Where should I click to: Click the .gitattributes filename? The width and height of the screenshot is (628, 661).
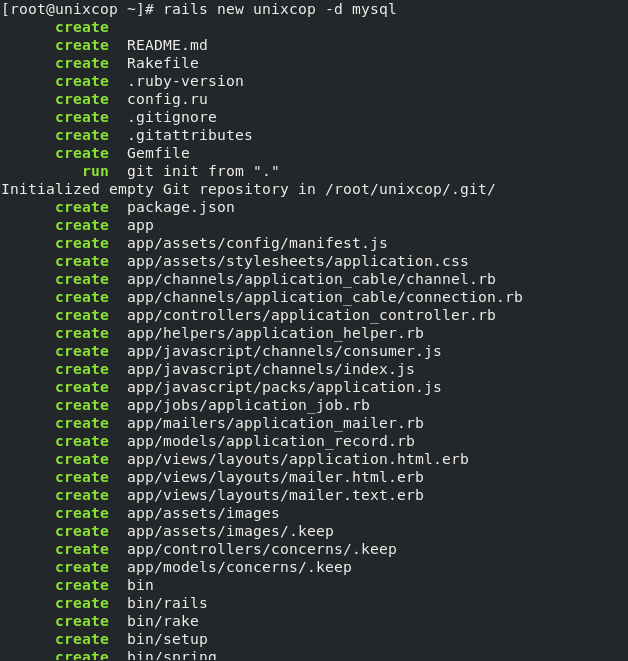pos(190,135)
